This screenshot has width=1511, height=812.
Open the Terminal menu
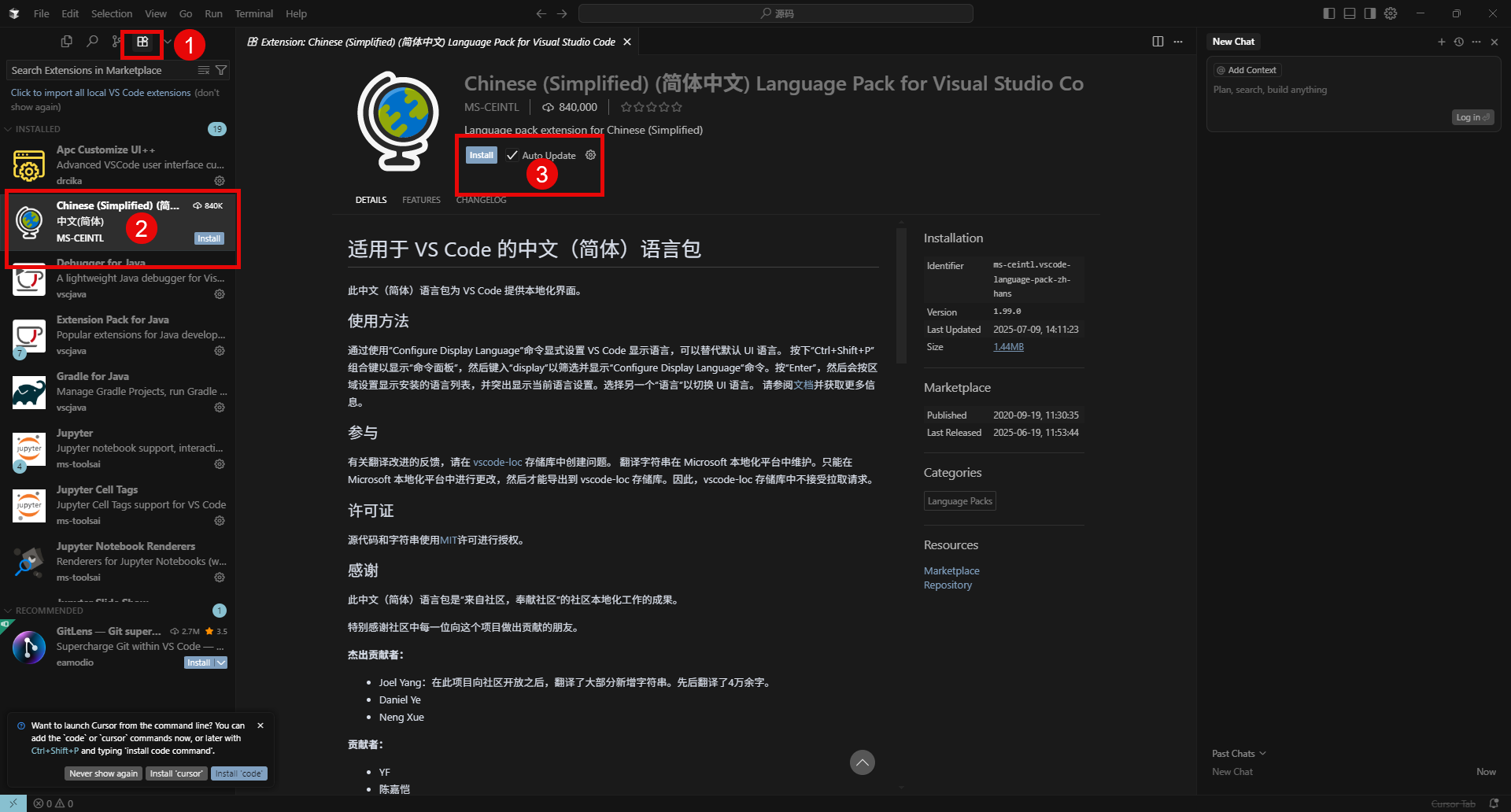tap(253, 13)
